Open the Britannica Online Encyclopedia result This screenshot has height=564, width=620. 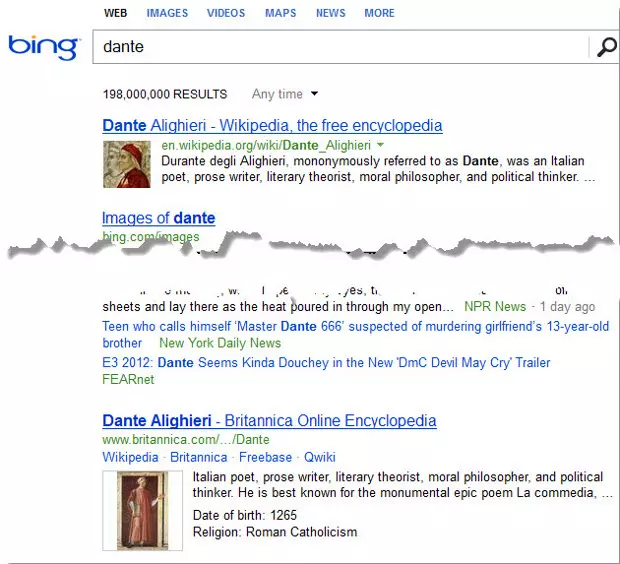pyautogui.click(x=269, y=420)
